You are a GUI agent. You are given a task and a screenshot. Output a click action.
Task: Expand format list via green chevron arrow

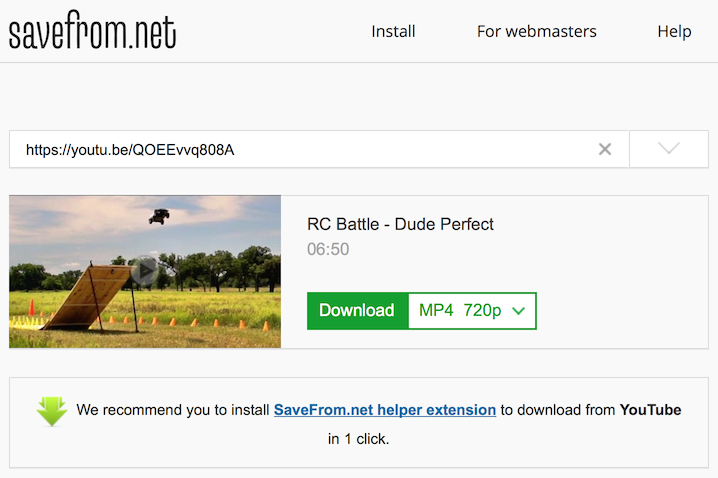click(518, 311)
